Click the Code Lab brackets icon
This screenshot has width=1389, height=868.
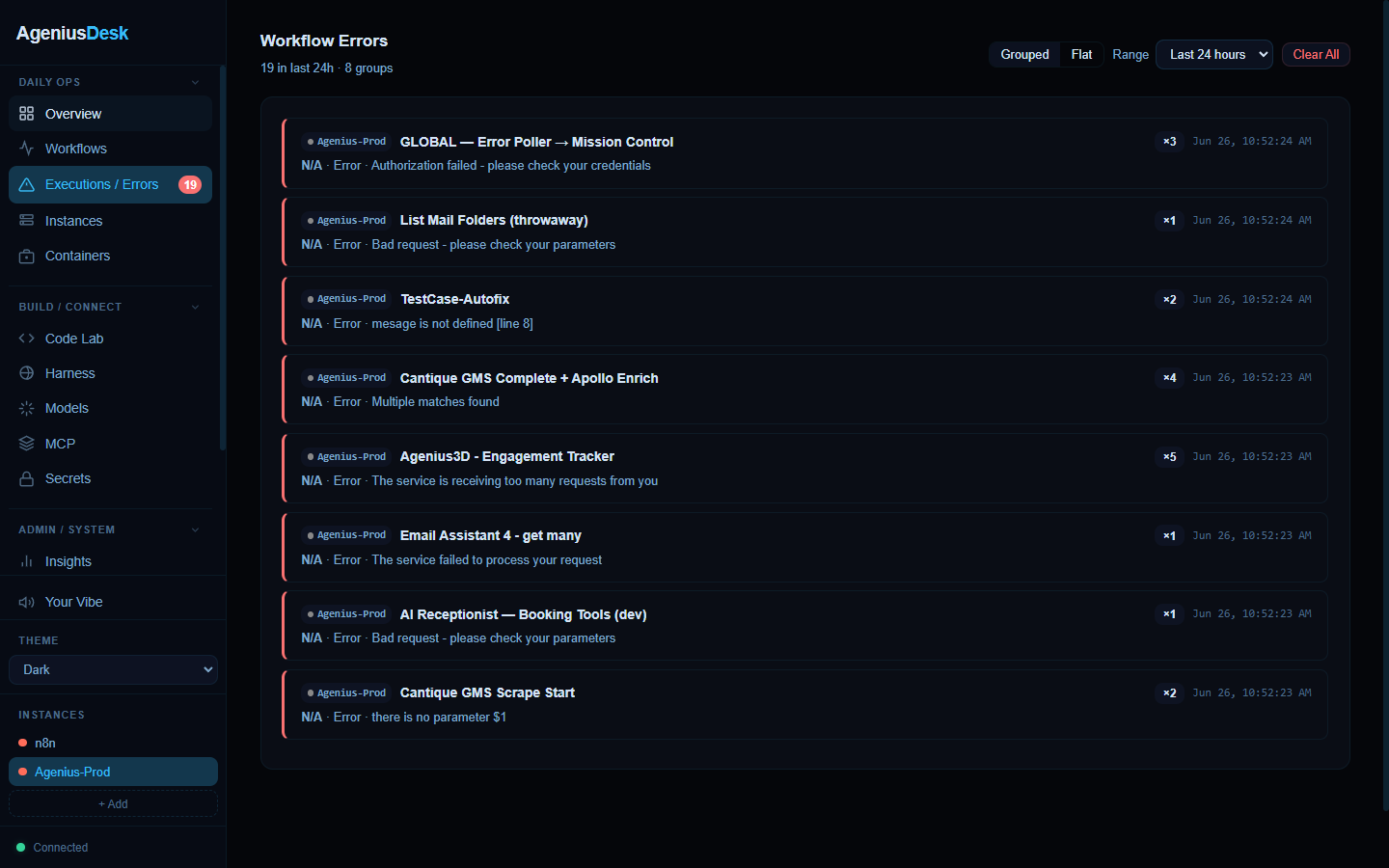point(26,339)
